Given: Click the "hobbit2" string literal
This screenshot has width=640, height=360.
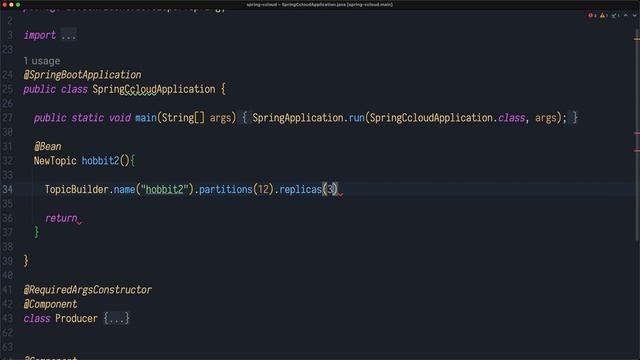Looking at the screenshot, I should point(165,189).
